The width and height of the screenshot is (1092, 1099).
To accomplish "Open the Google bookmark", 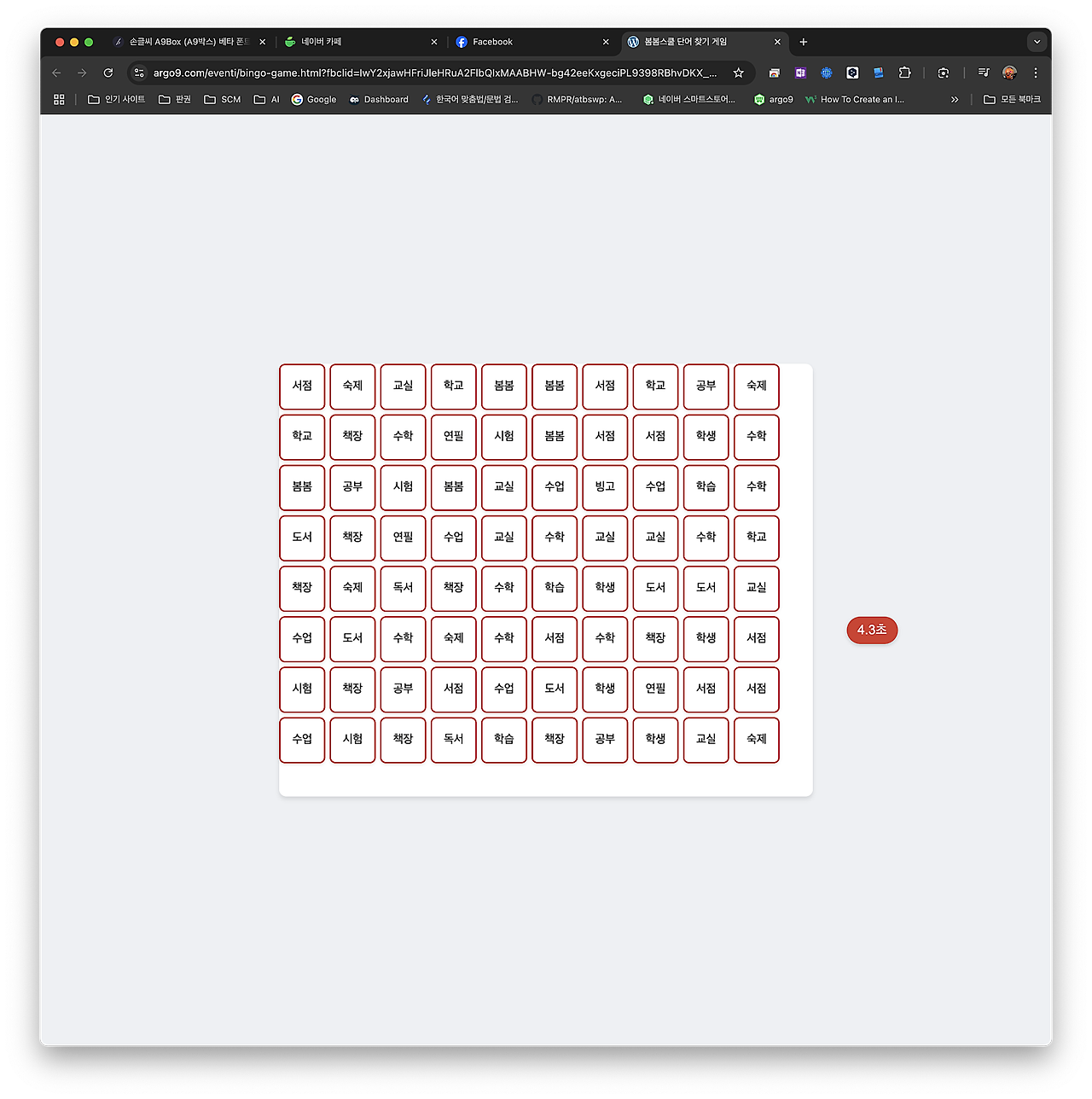I will pyautogui.click(x=314, y=100).
